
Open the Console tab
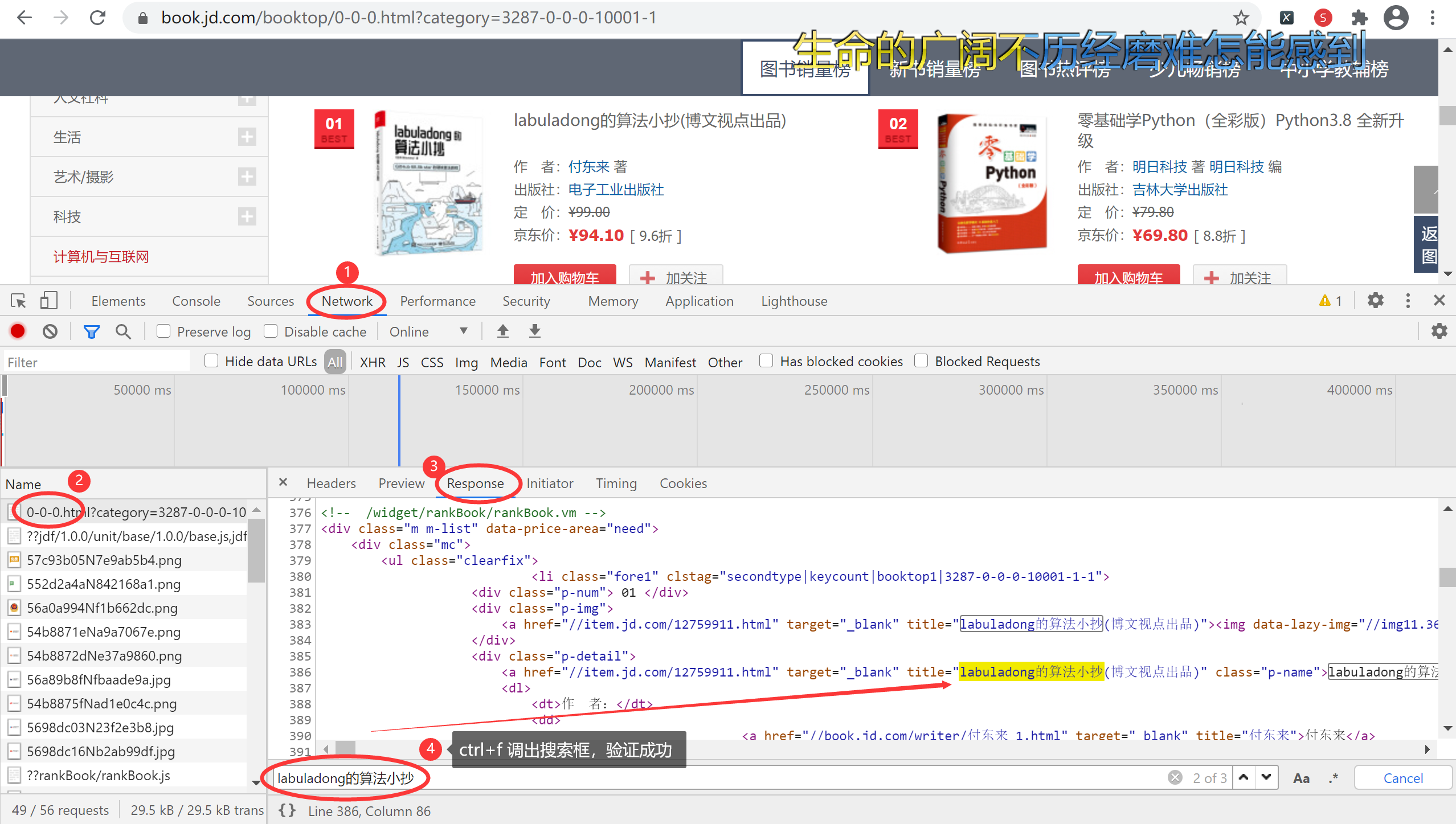point(196,301)
